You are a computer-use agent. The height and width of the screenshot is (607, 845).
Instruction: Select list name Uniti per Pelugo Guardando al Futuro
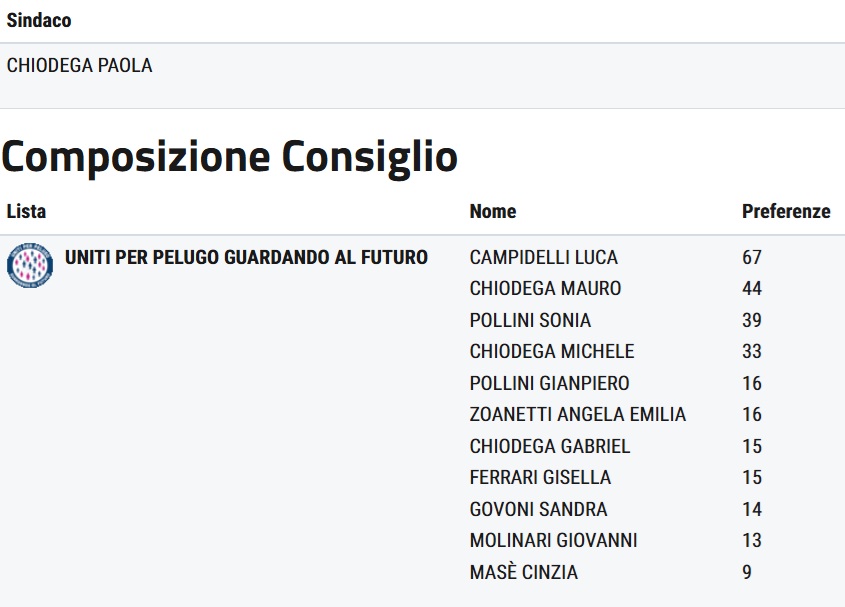pos(246,257)
